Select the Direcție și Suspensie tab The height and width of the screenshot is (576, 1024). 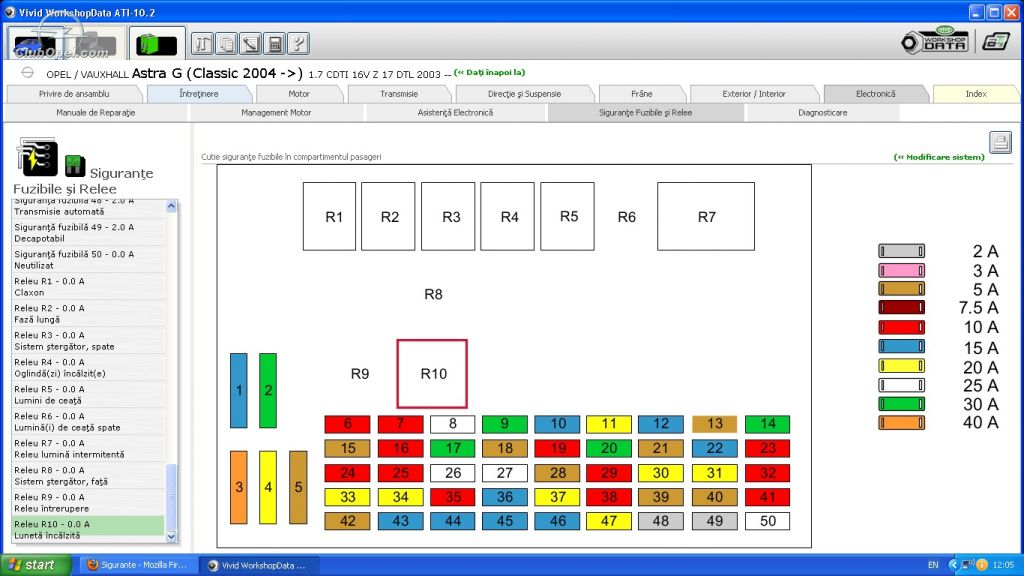pyautogui.click(x=524, y=94)
